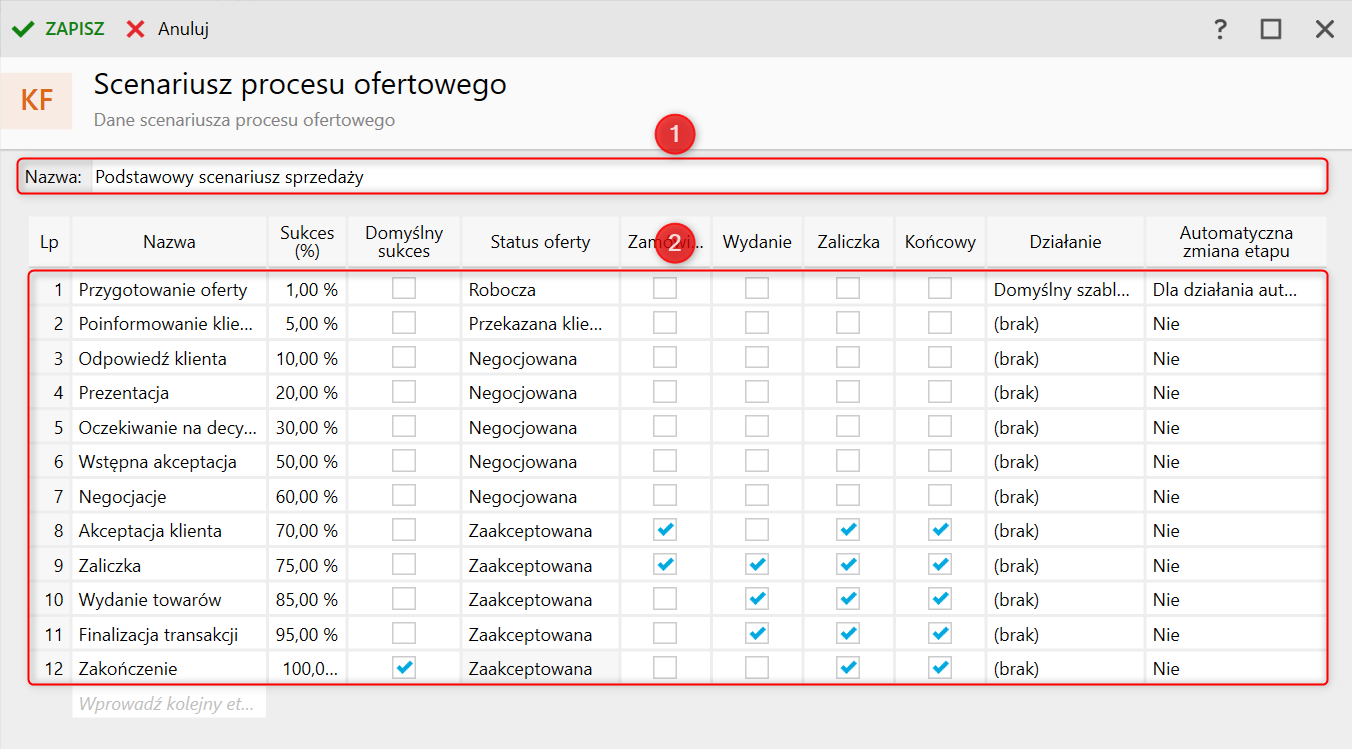This screenshot has height=749, width=1352.
Task: Open automatic stage change cell for Prezentacja
Action: coord(1236,393)
